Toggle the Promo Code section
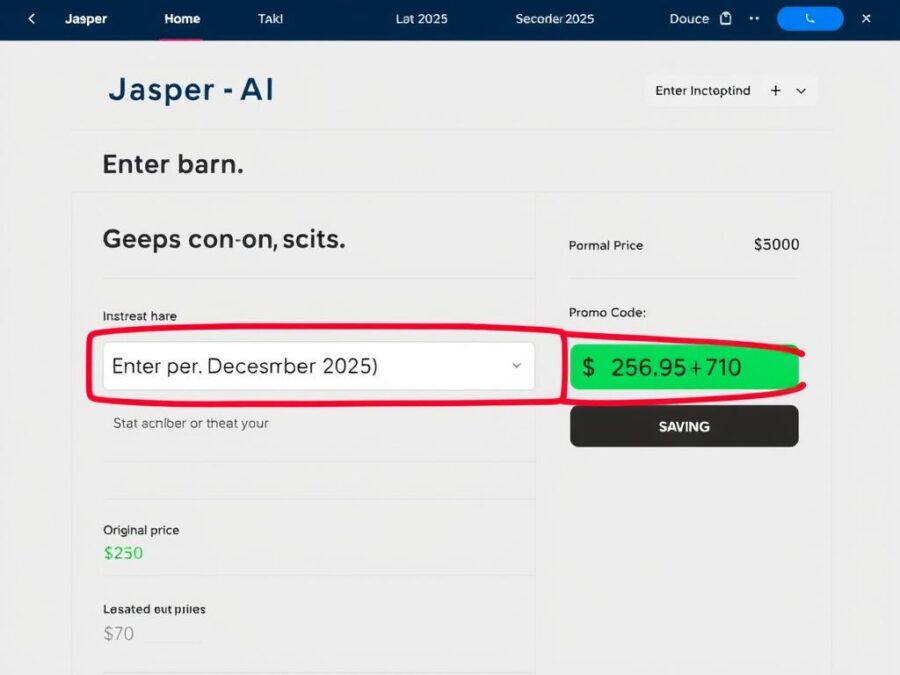Screen dimensions: 900x675 [x=608, y=312]
